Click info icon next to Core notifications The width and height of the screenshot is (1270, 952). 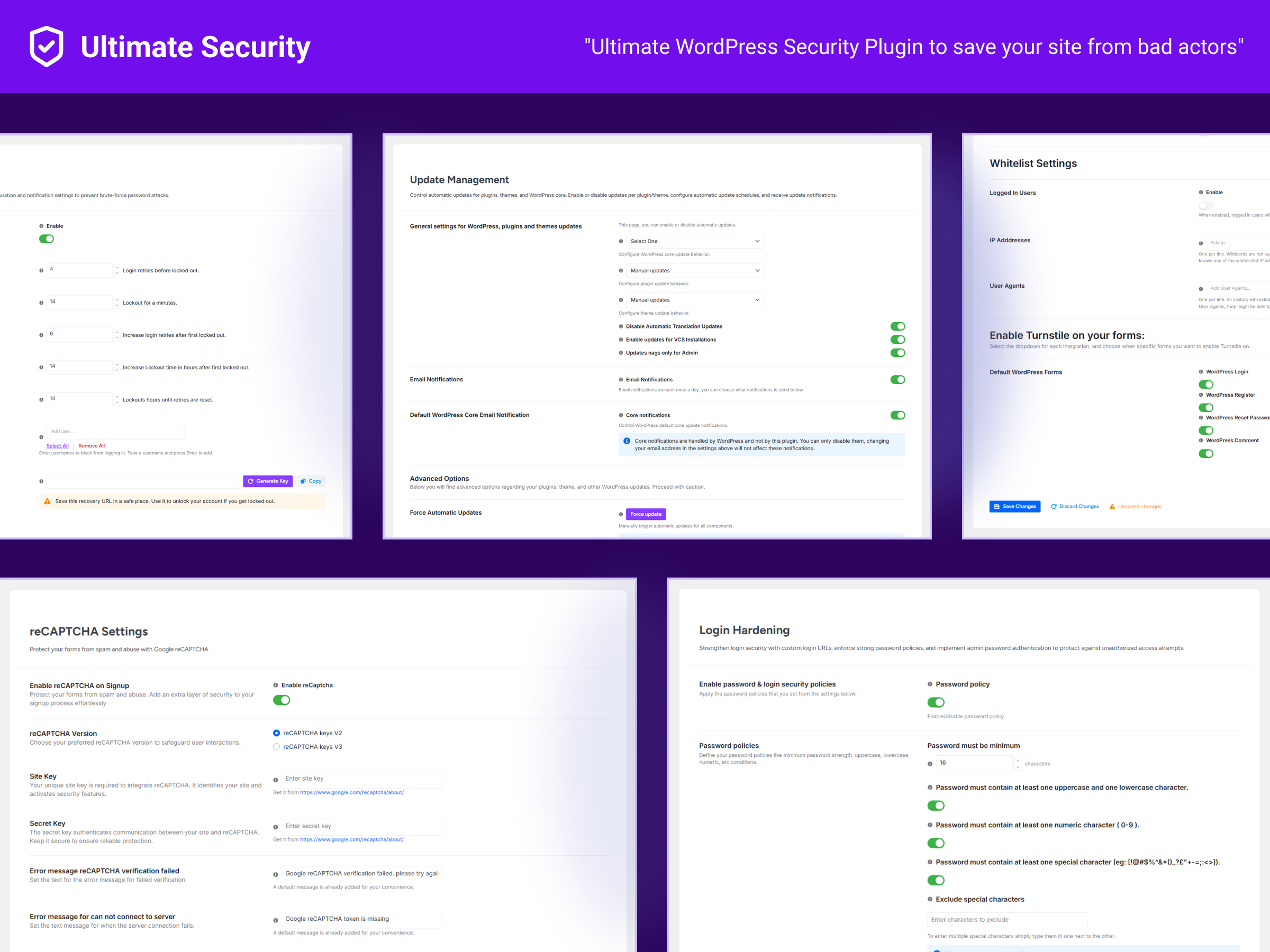621,416
